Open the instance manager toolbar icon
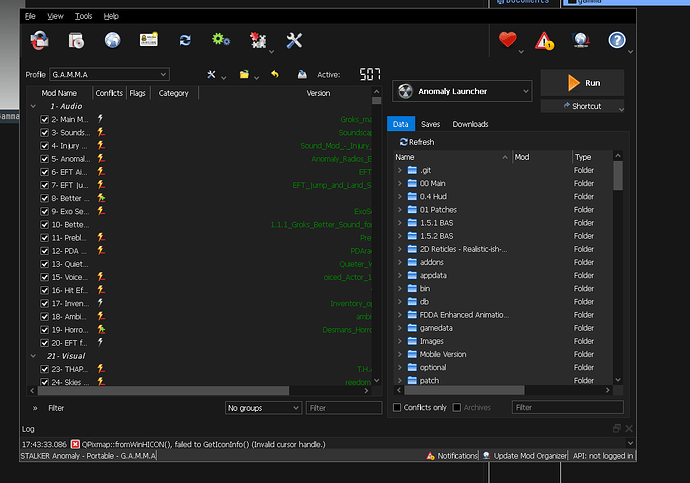 [x=40, y=40]
